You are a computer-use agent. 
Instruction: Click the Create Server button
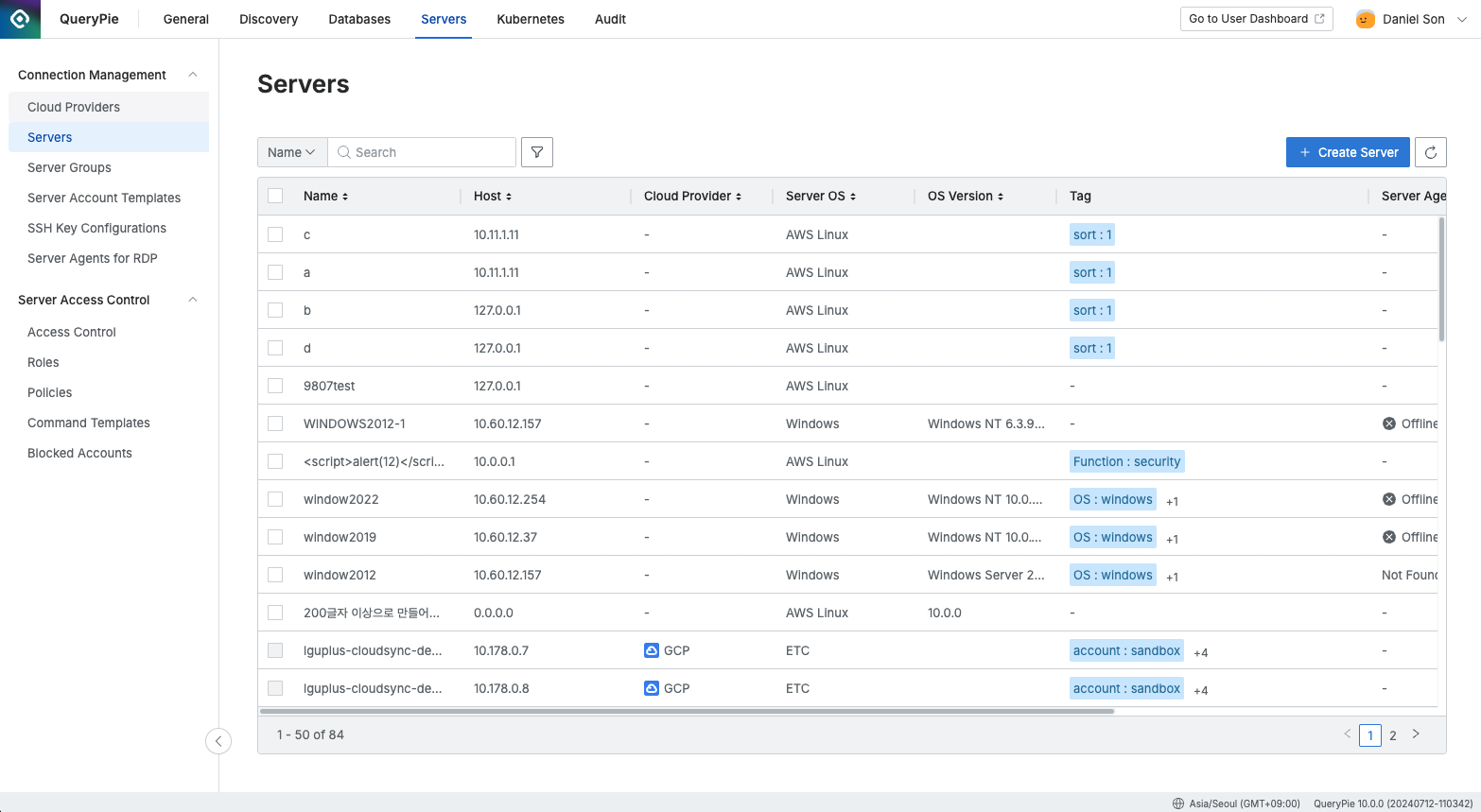(1348, 152)
